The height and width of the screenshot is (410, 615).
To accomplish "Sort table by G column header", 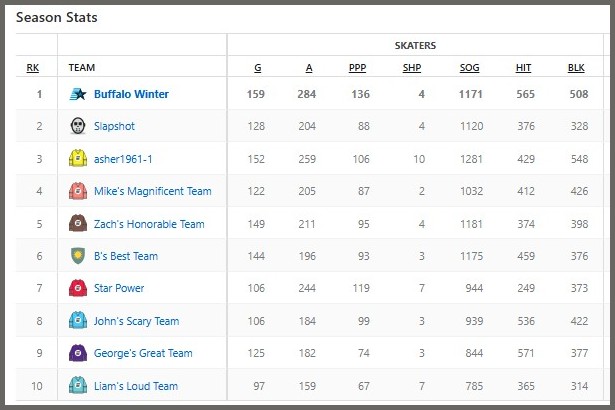I will pyautogui.click(x=257, y=68).
